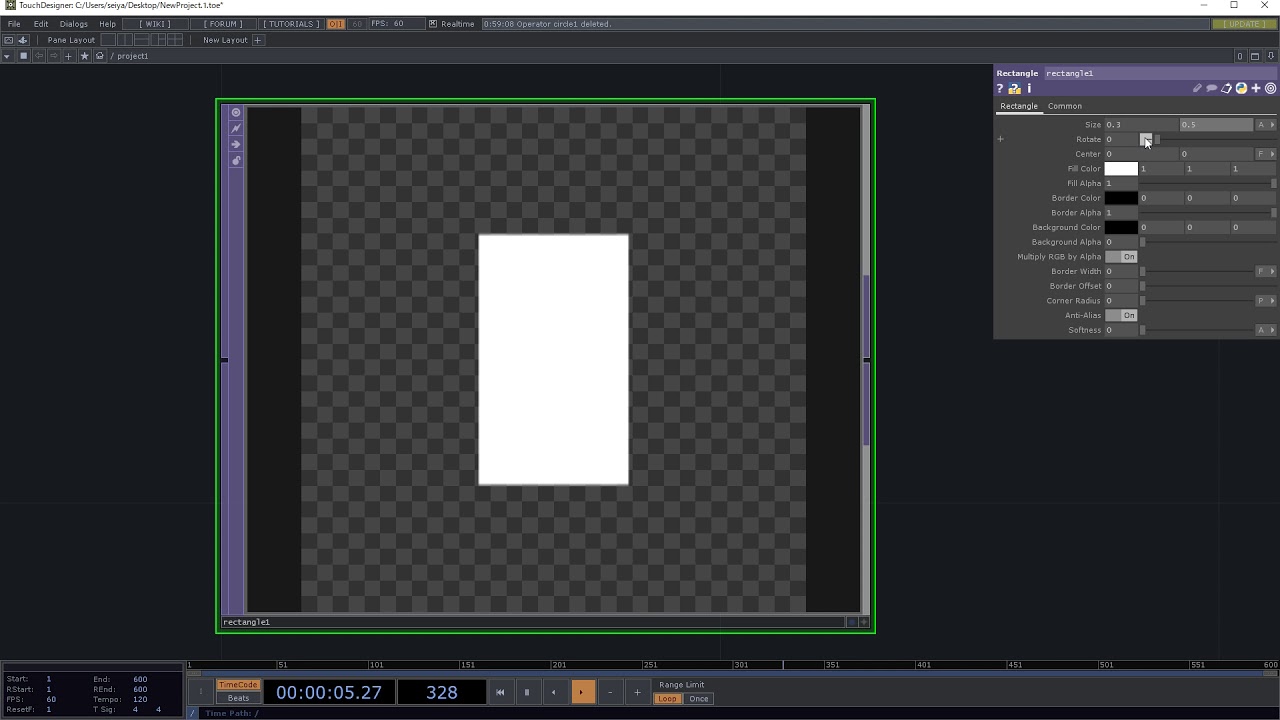Open the Dialogs menu
Screen dimensions: 1280x720
pos(74,24)
